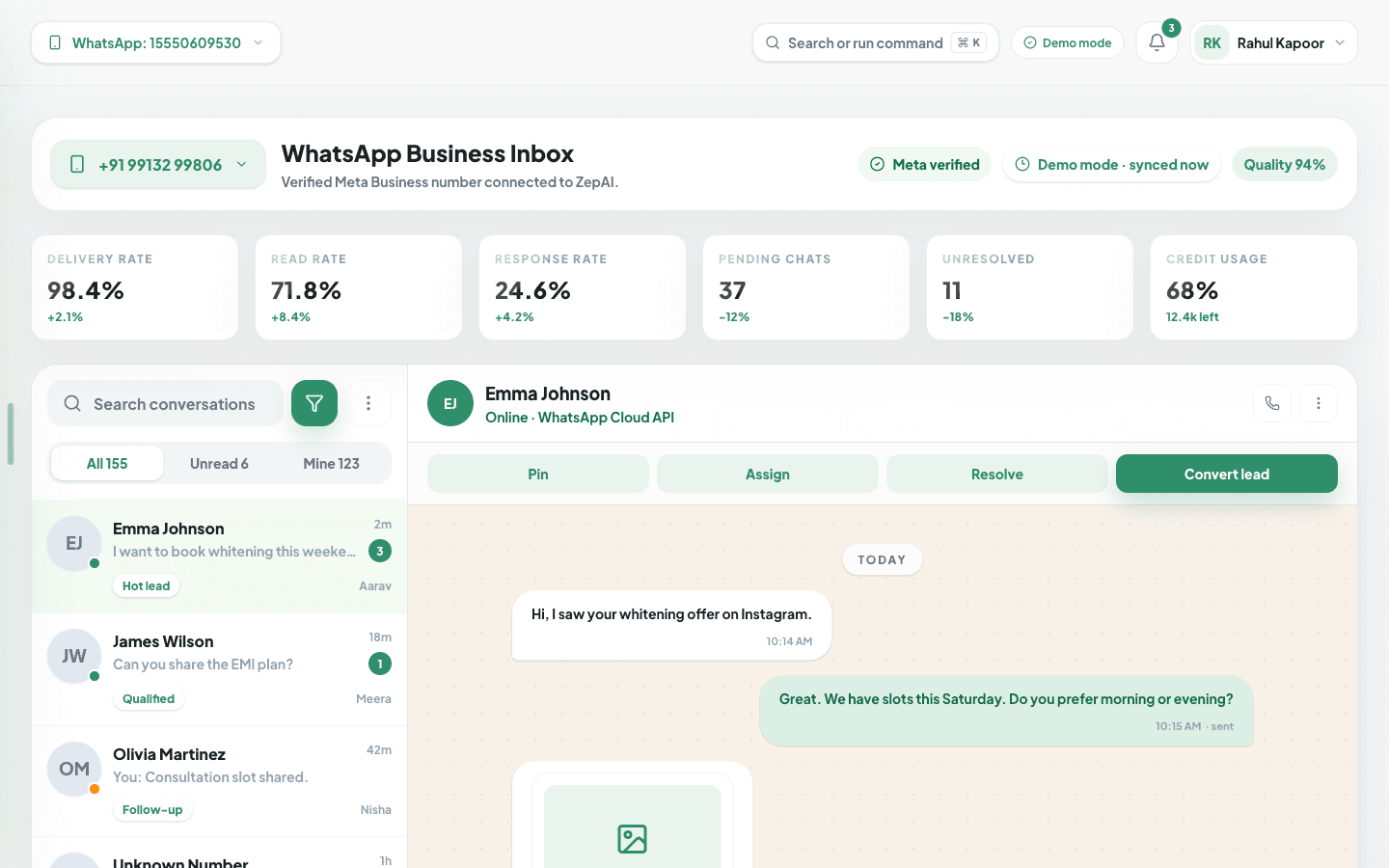Click the Response Rate 24.6% value
Screen dimensions: 1389x868
pos(532,290)
